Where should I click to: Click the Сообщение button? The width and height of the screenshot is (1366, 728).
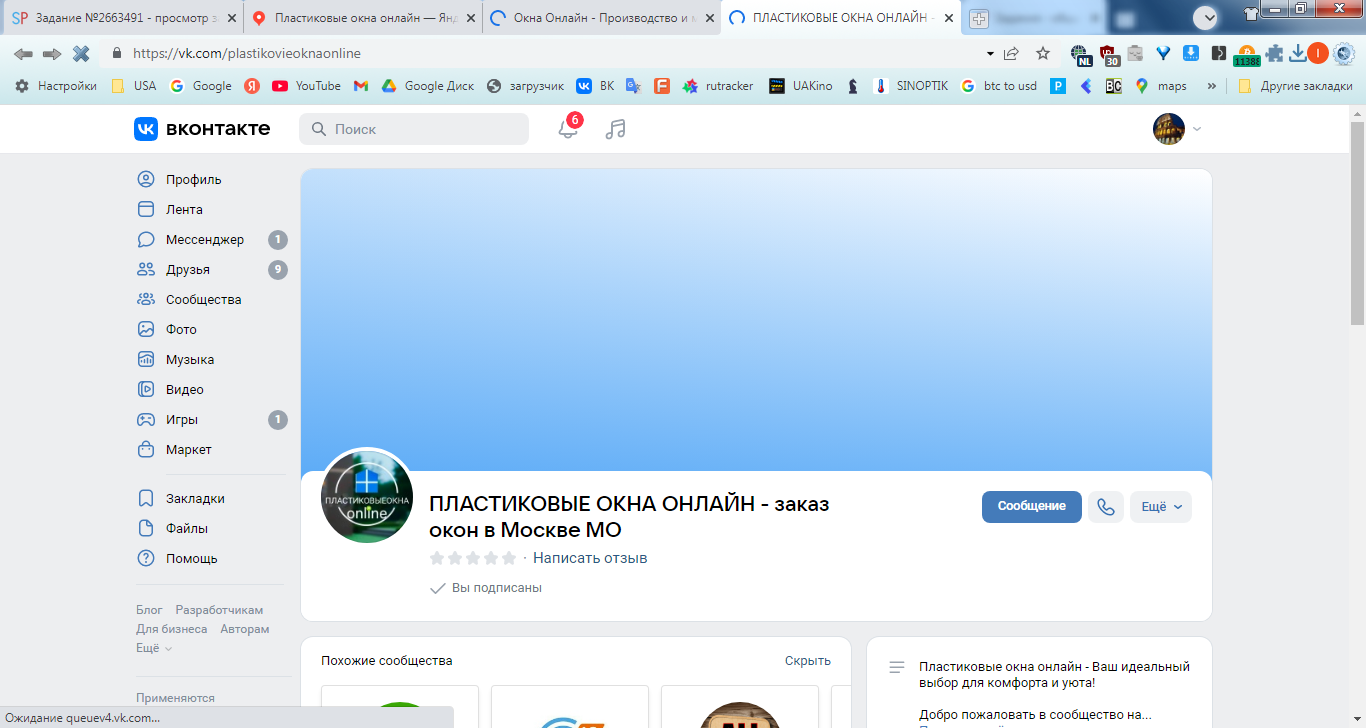tap(1032, 507)
